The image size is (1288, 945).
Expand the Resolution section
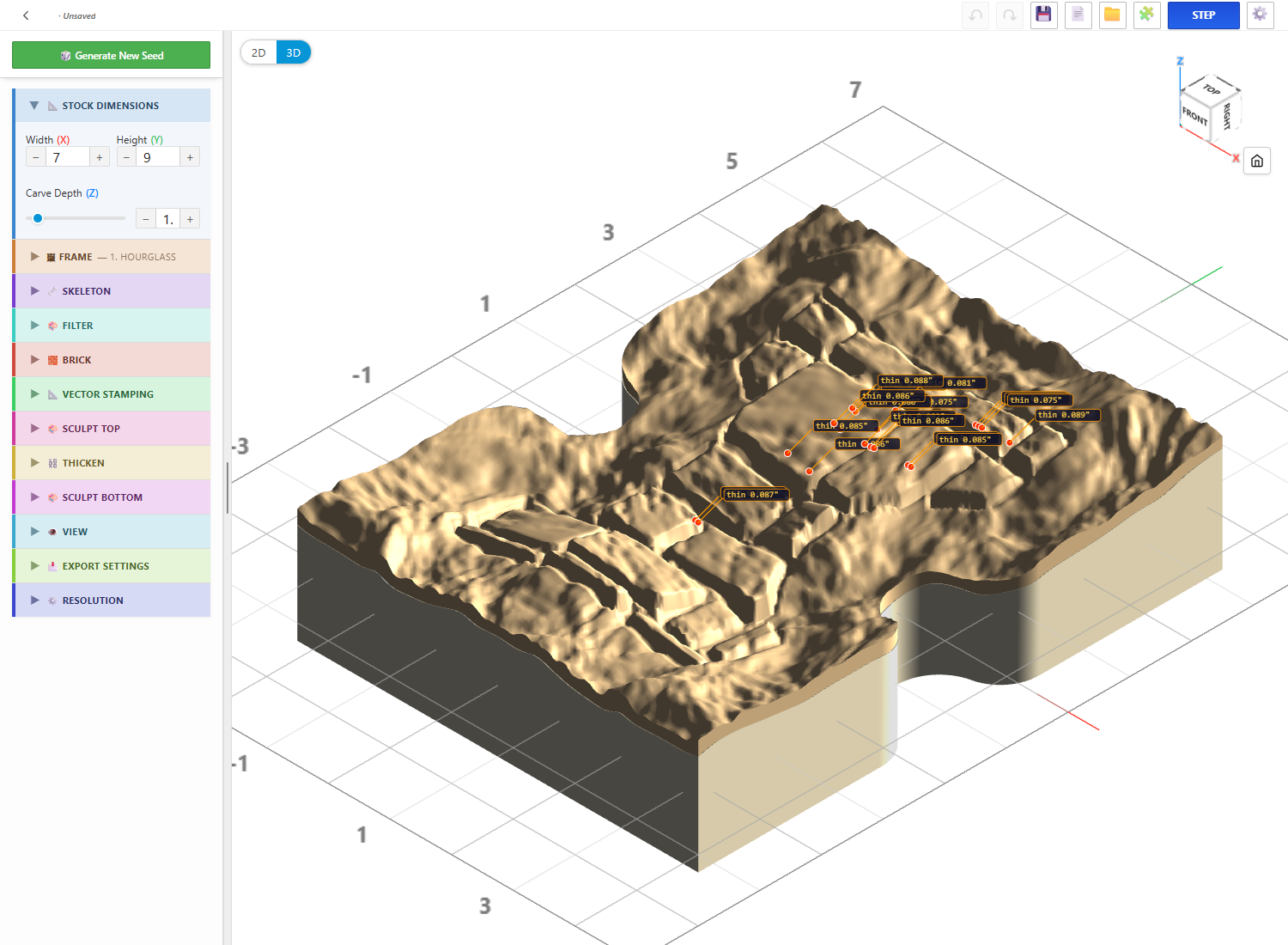(112, 601)
